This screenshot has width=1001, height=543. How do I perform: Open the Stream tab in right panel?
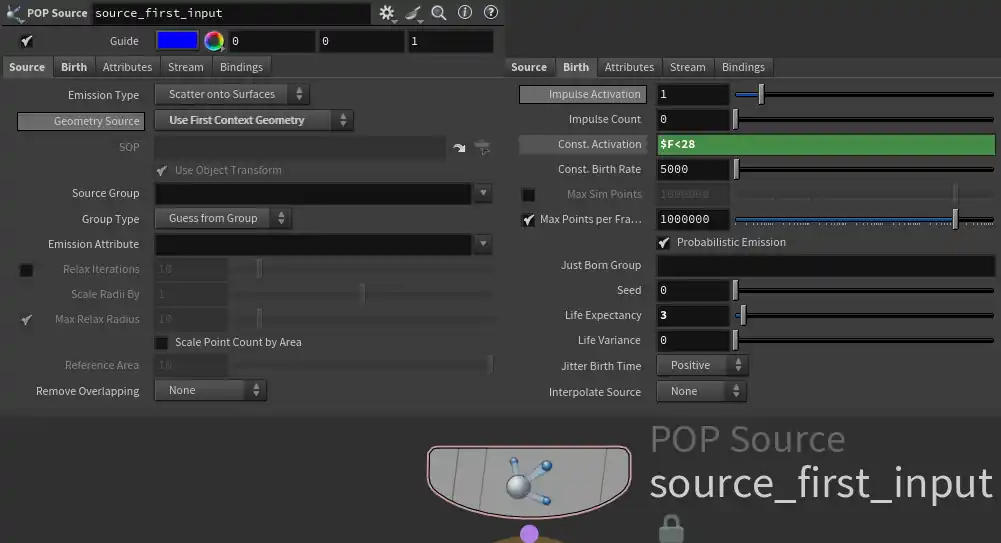tap(687, 67)
